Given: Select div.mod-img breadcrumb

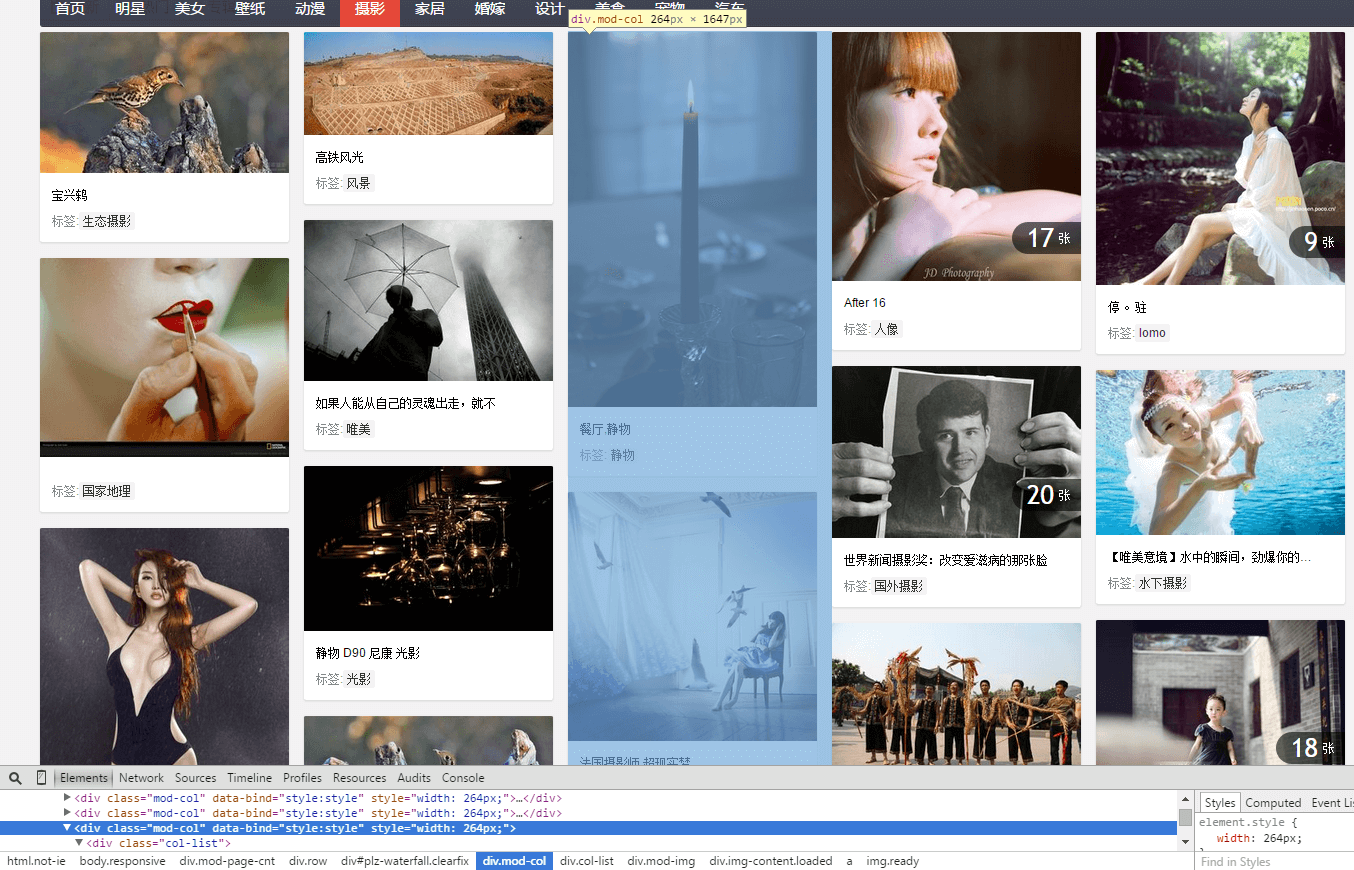Looking at the screenshot, I should [661, 861].
